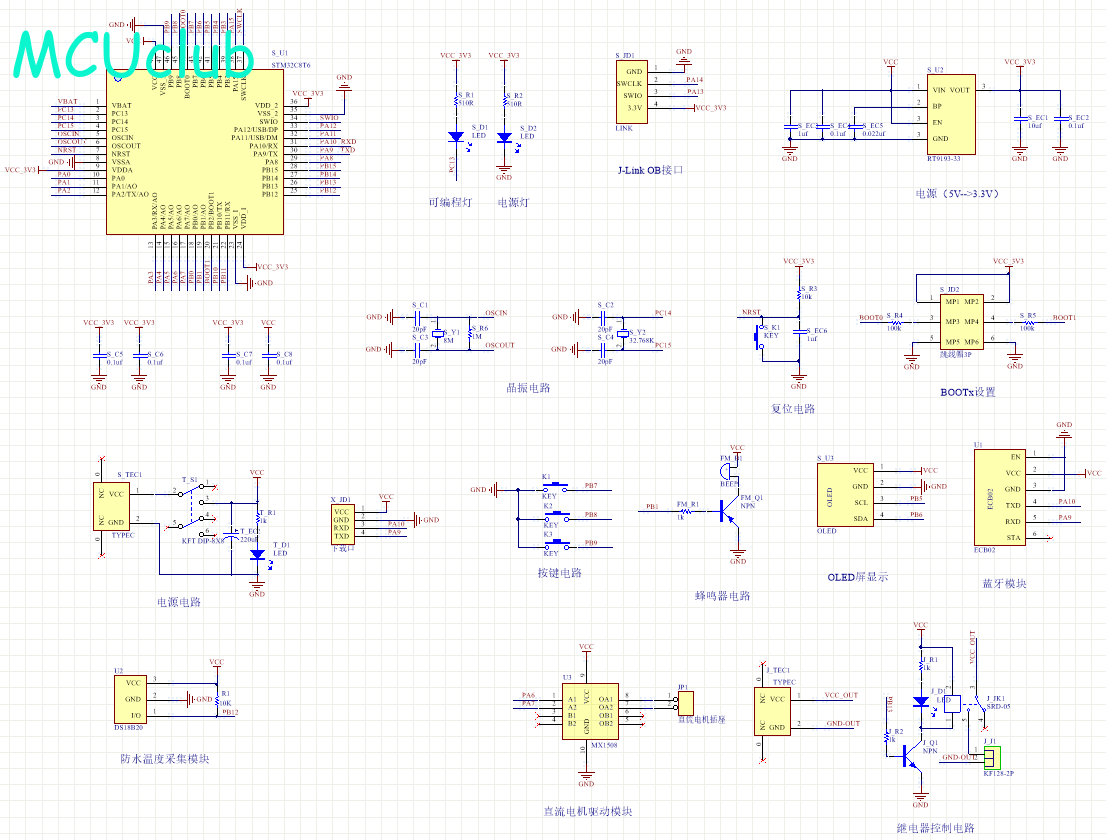1106x840 pixels.
Task: Select the J_J1 KF128-2P terminal
Action: pyautogui.click(x=992, y=757)
